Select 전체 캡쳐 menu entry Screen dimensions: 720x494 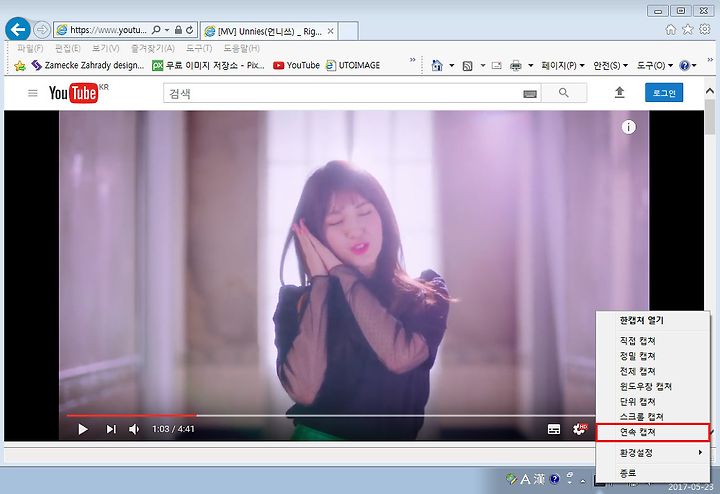click(652, 371)
